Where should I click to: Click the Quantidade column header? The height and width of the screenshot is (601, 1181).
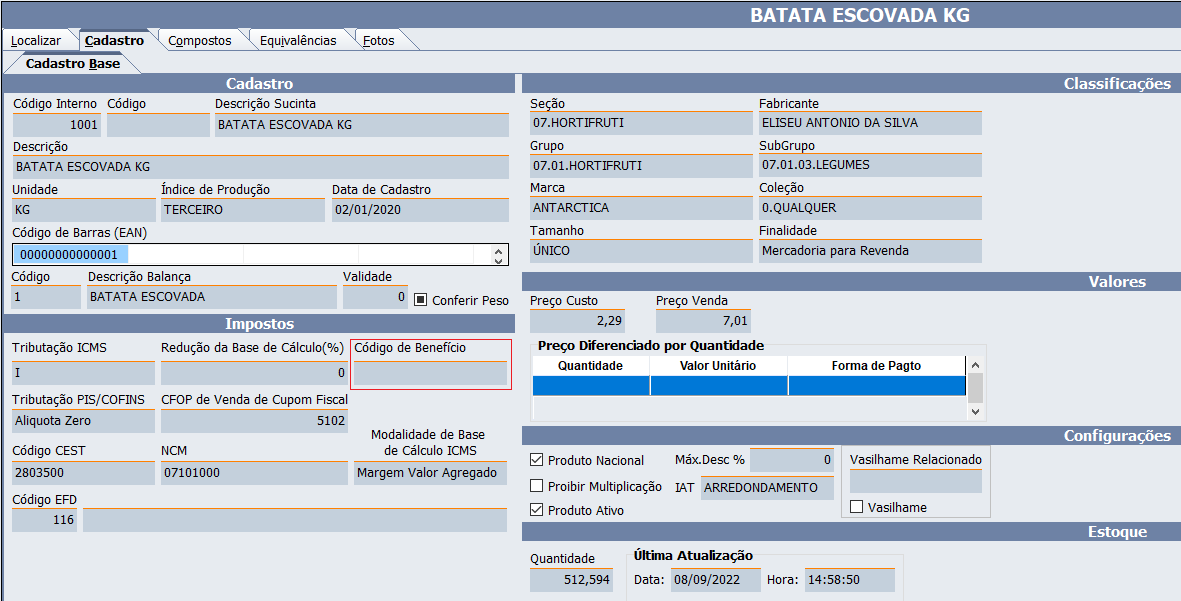590,366
